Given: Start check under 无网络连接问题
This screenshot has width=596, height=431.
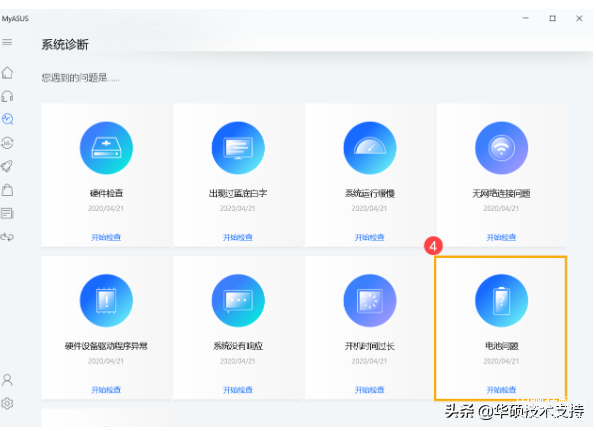Looking at the screenshot, I should 501,238.
